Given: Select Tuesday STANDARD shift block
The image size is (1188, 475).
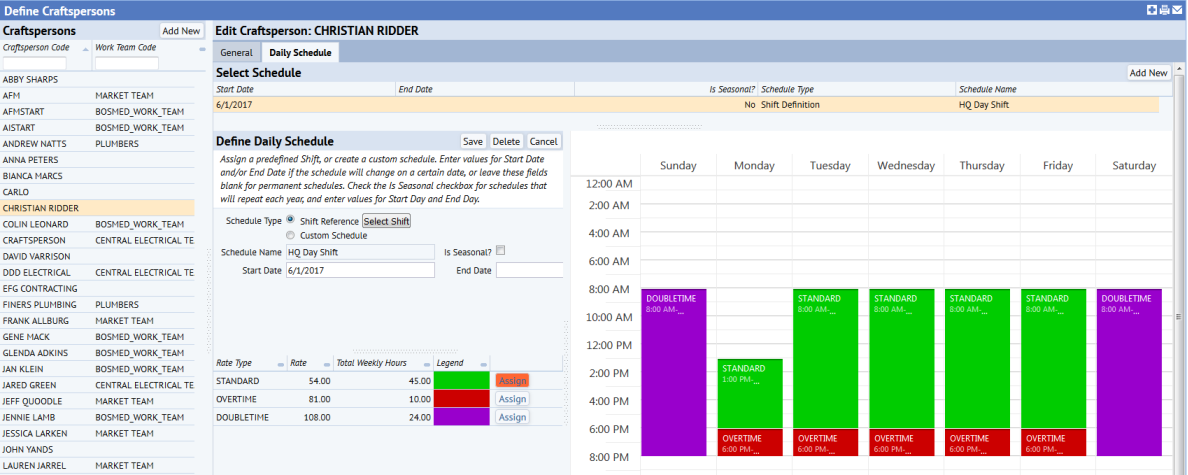Looking at the screenshot, I should click(x=826, y=358).
